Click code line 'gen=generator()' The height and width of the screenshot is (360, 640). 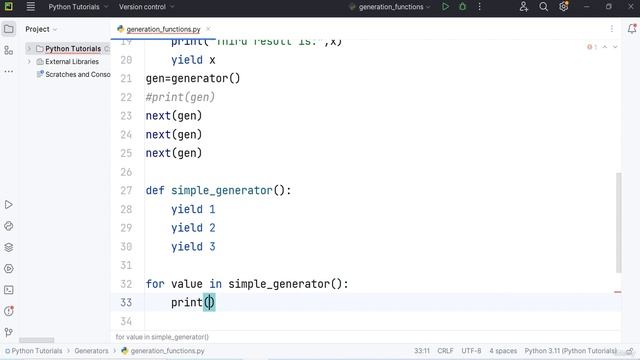click(193, 78)
